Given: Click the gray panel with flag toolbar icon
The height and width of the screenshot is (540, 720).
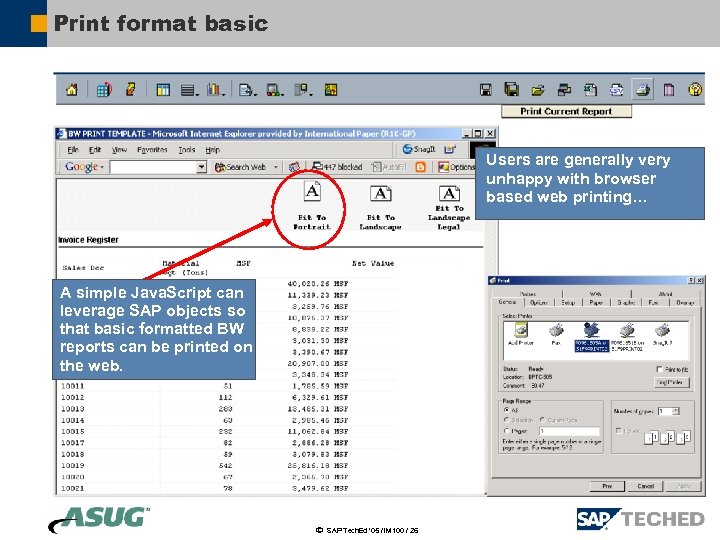Looking at the screenshot, I should click(x=302, y=90).
